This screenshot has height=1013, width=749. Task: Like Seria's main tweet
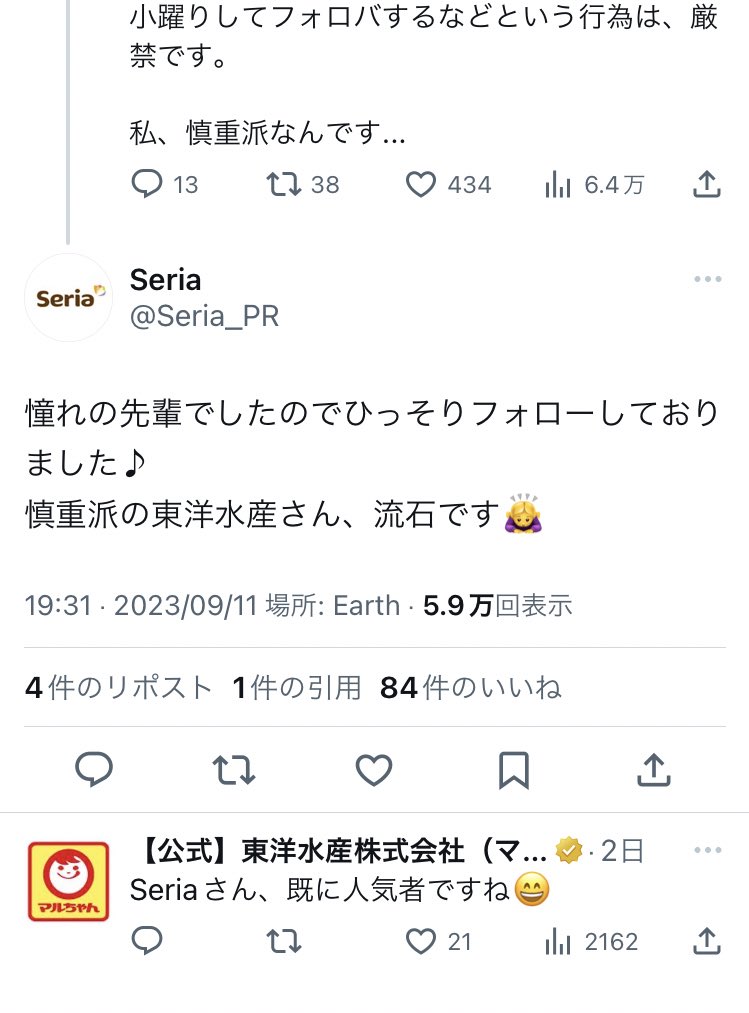coord(374,769)
